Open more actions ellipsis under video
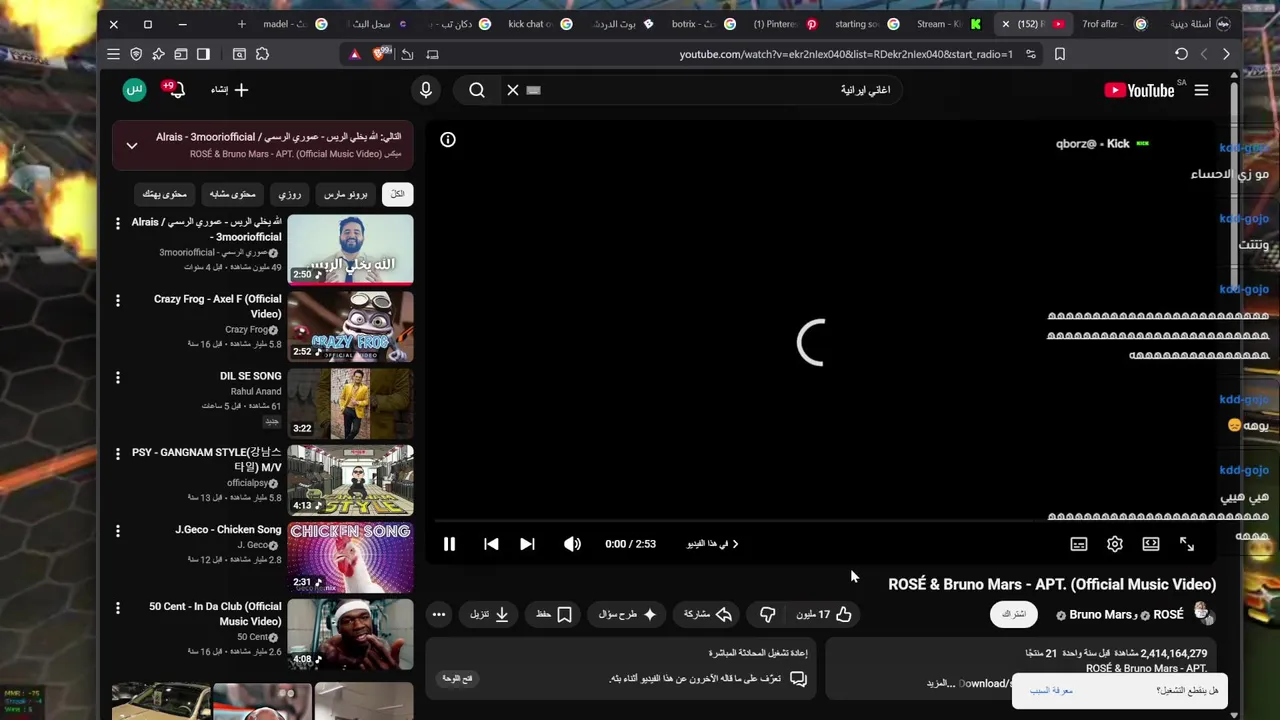The height and width of the screenshot is (720, 1280). click(x=438, y=614)
